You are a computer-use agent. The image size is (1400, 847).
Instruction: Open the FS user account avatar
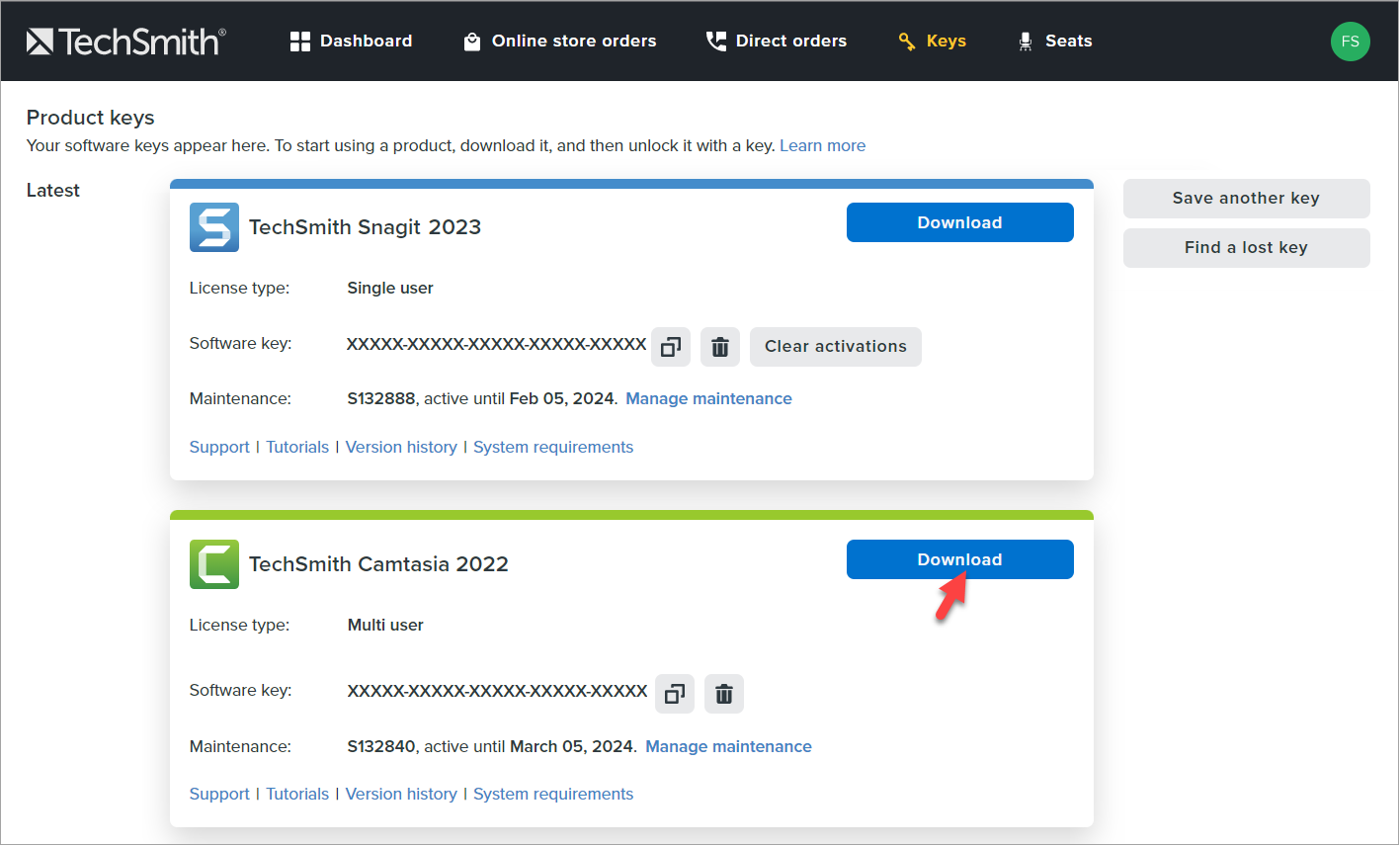pyautogui.click(x=1350, y=42)
